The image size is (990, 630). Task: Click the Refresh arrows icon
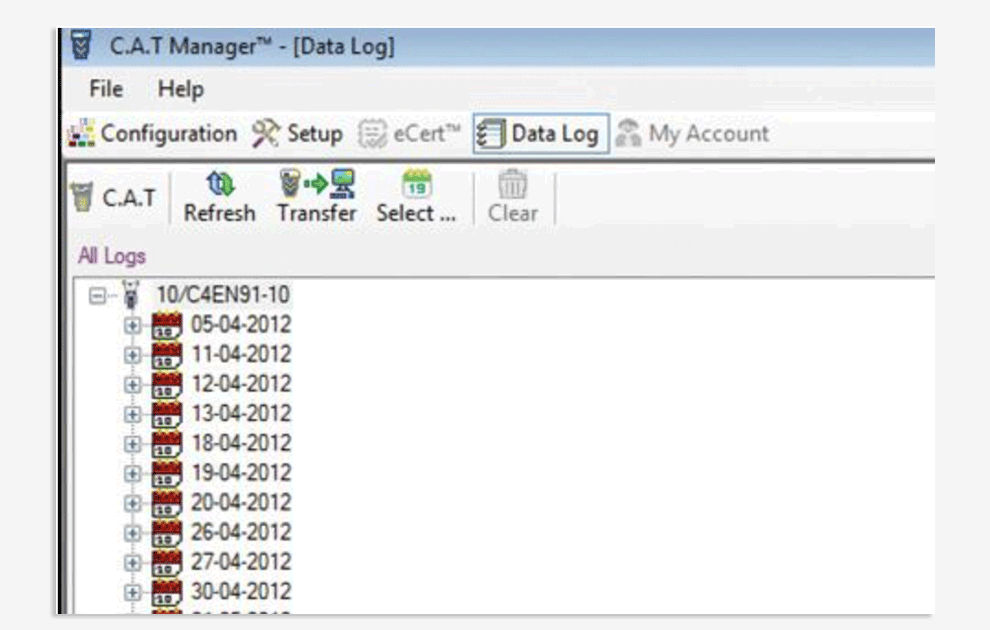(x=220, y=184)
